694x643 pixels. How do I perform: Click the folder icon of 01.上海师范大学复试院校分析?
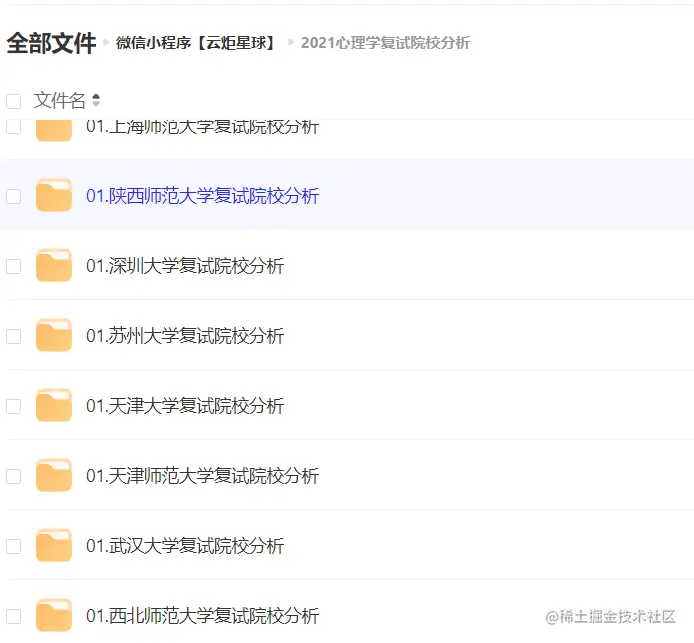[54, 130]
